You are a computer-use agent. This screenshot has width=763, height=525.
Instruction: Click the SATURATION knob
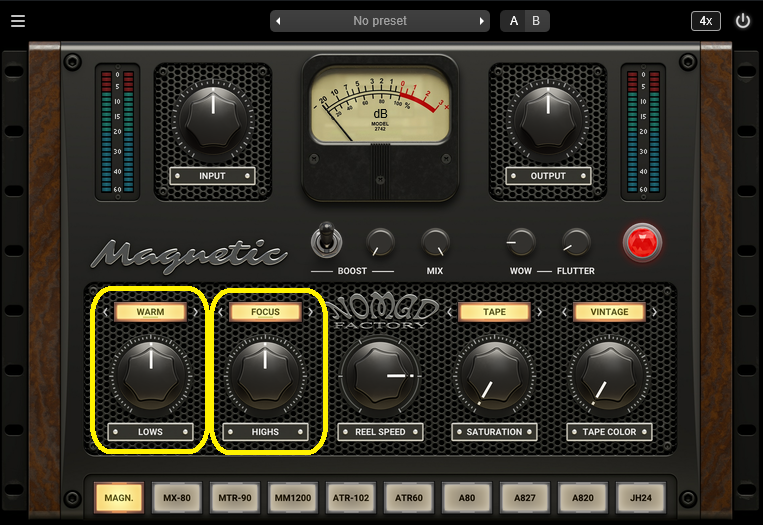point(494,377)
